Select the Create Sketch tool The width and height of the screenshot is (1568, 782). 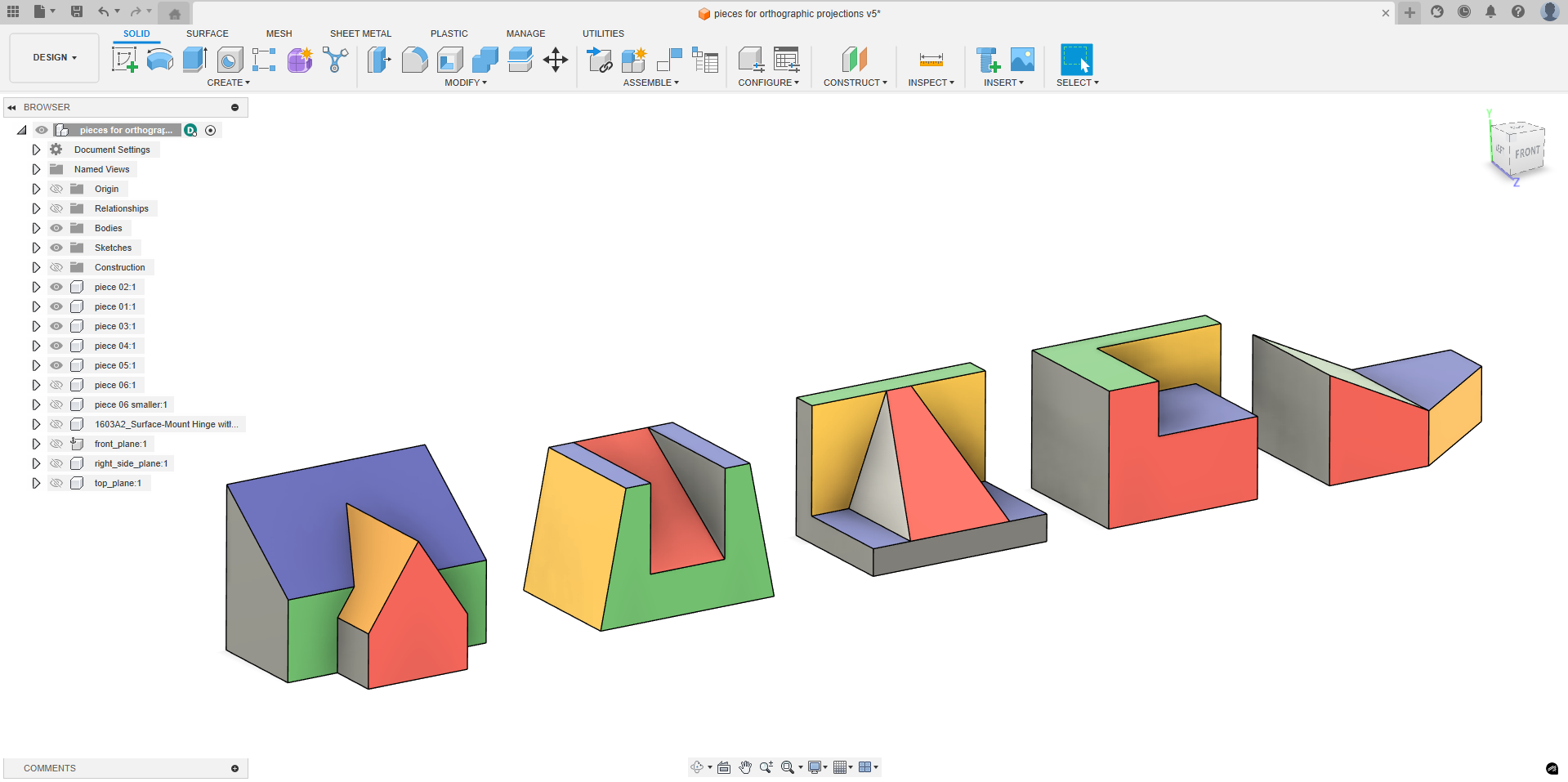point(124,60)
